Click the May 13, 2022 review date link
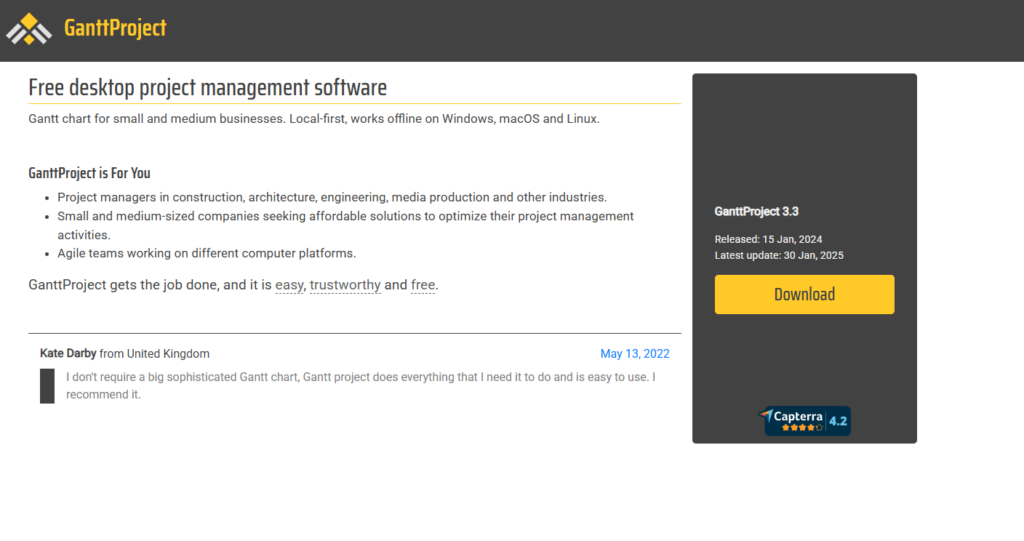Viewport: 1024px width, 541px height. point(635,354)
